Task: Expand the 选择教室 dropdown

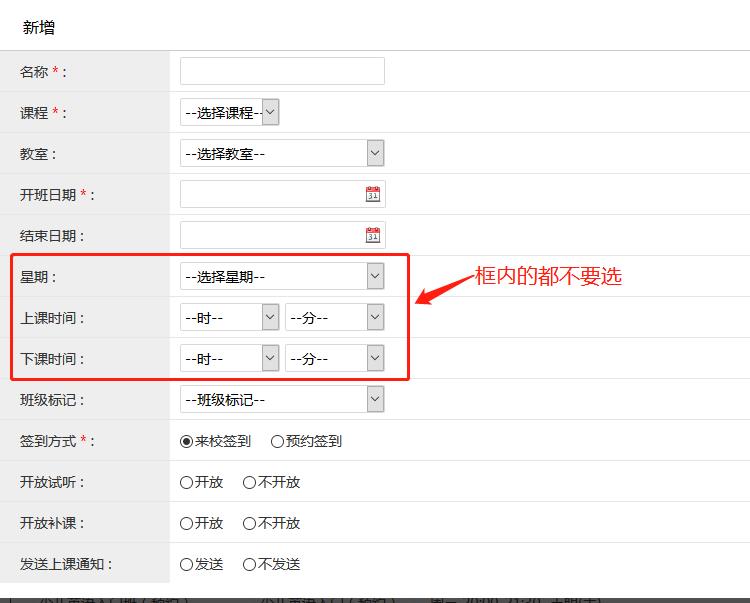Action: pyautogui.click(x=282, y=154)
